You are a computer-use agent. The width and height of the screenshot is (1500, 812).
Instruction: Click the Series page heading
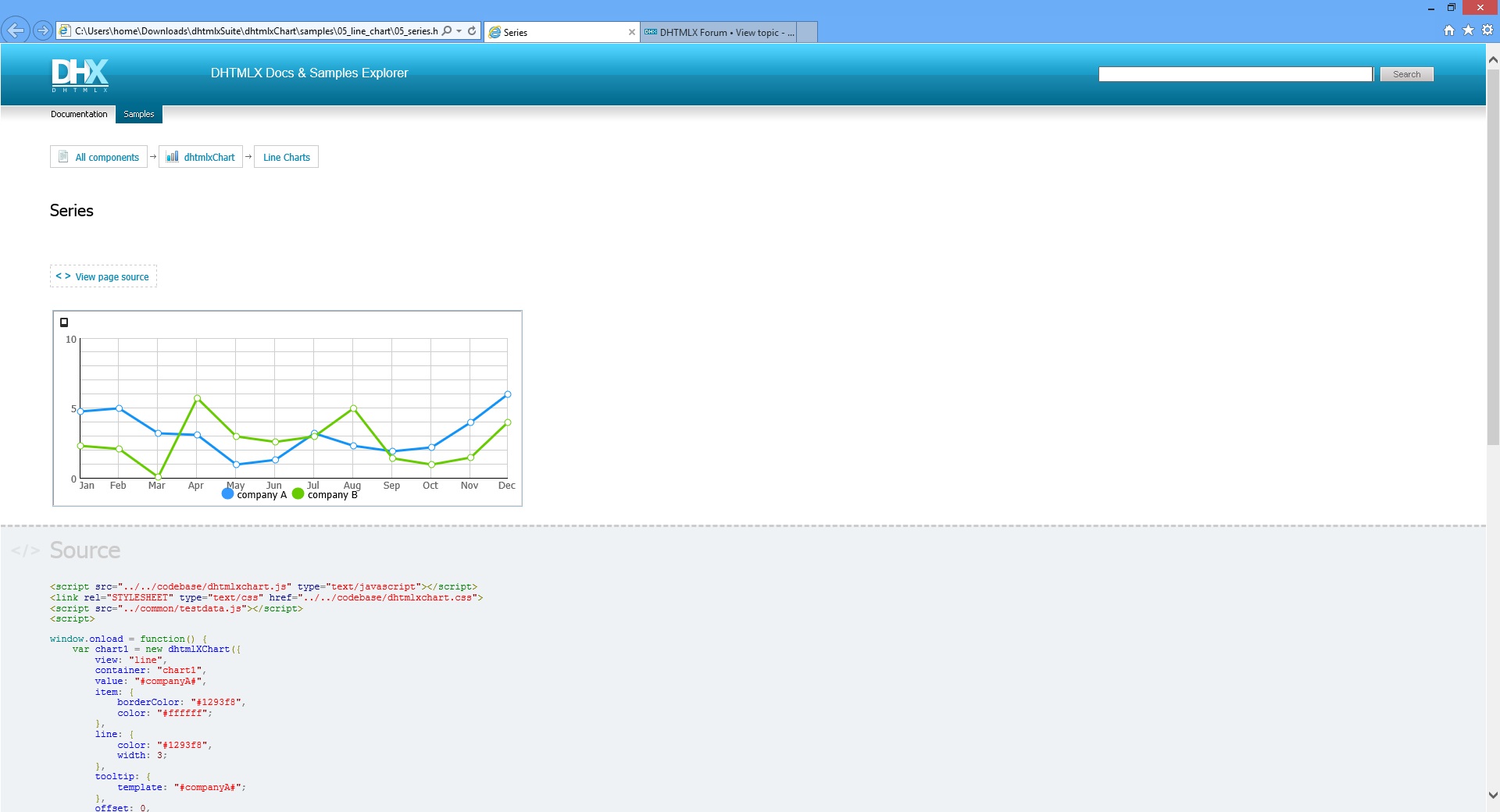(x=72, y=211)
